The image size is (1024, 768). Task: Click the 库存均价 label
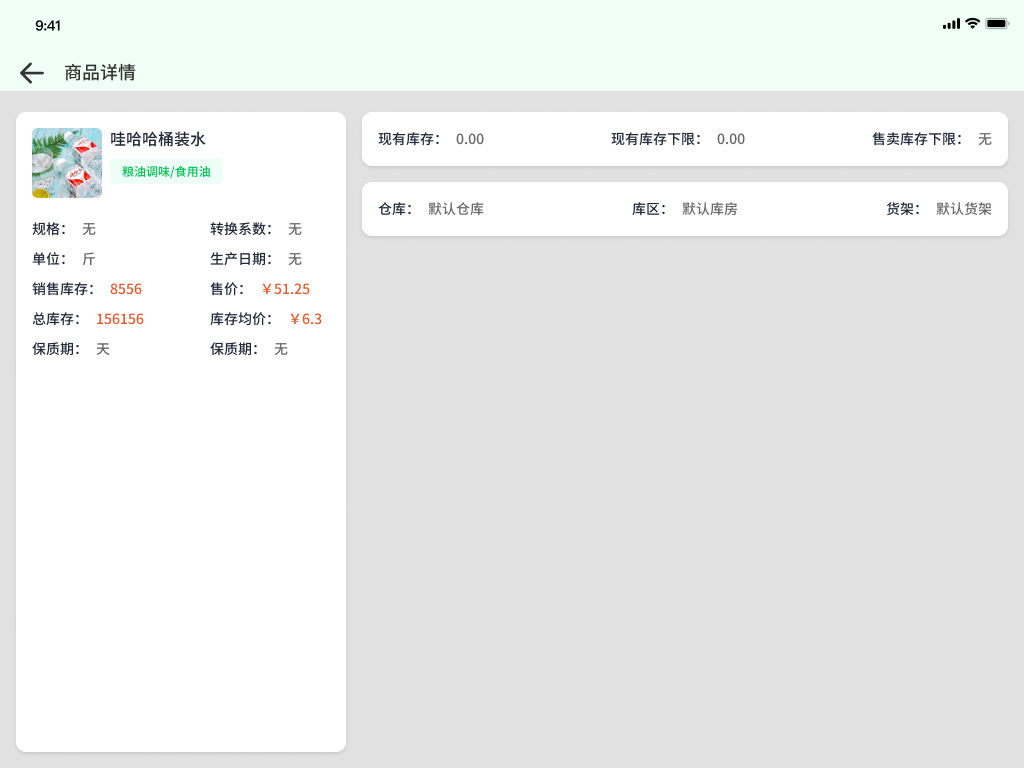(x=241, y=319)
